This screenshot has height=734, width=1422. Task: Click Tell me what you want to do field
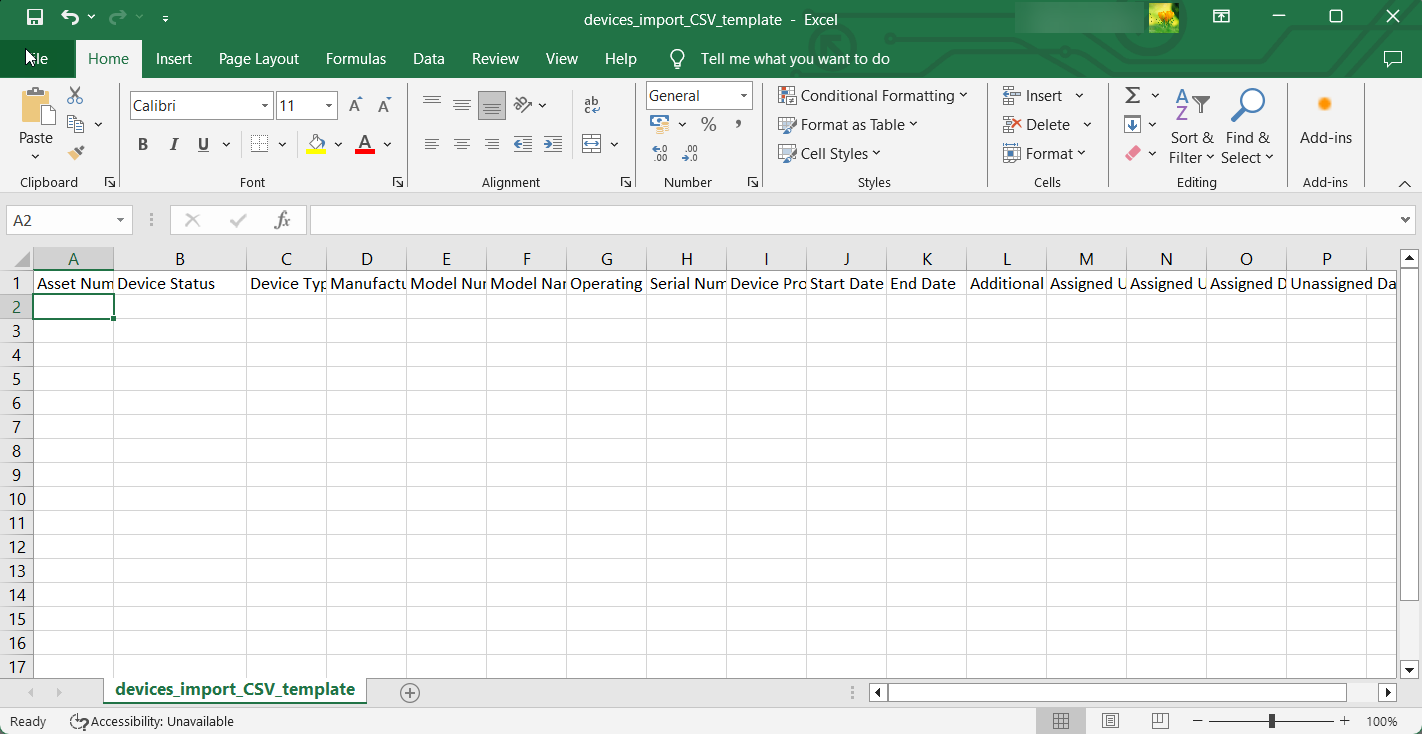pos(795,59)
